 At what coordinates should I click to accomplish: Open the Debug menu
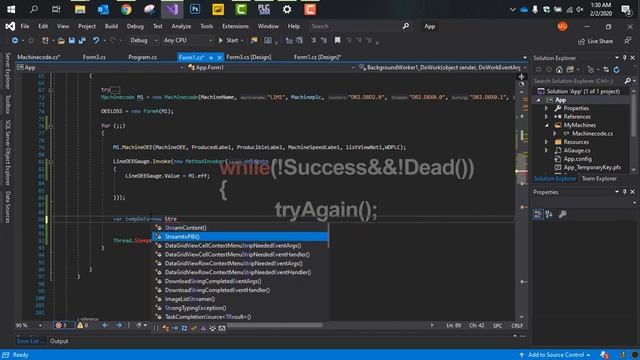click(135, 26)
